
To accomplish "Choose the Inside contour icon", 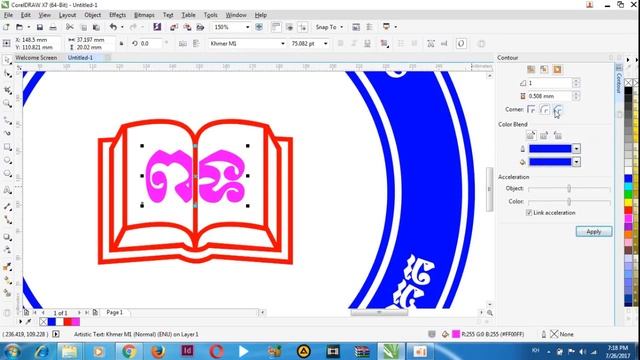I will pyautogui.click(x=544, y=69).
